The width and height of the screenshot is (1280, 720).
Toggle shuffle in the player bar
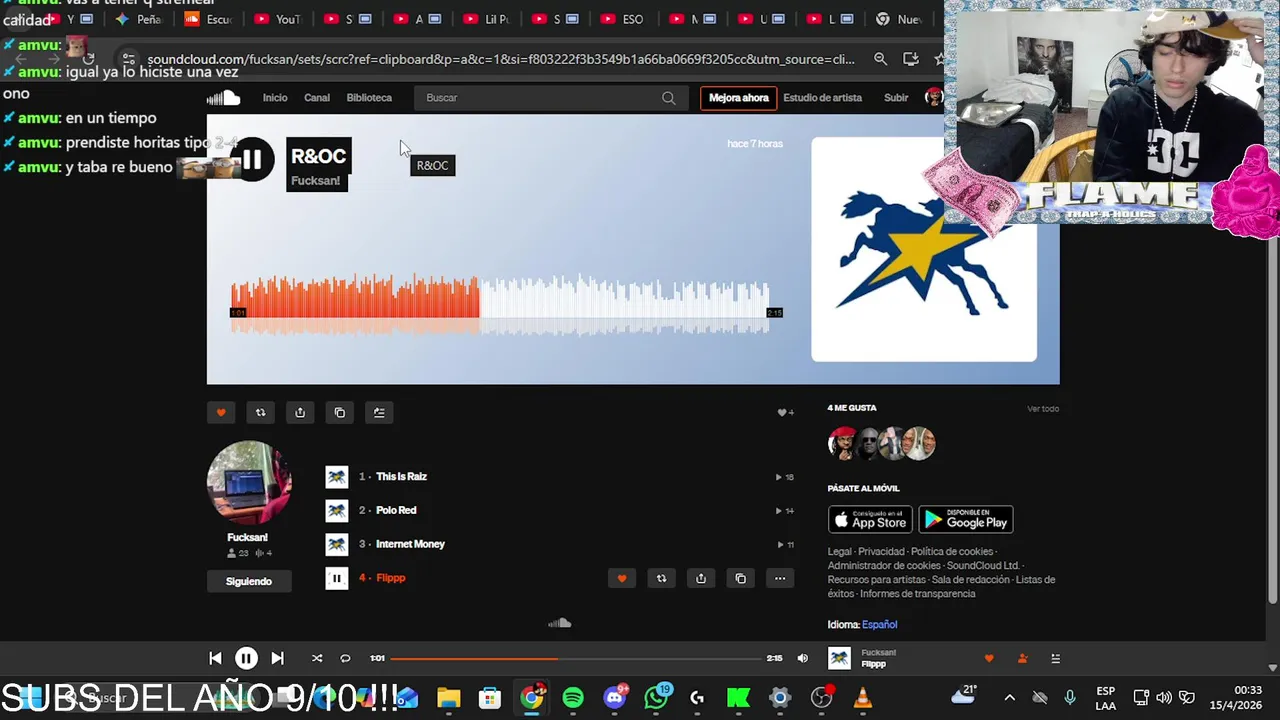[317, 658]
